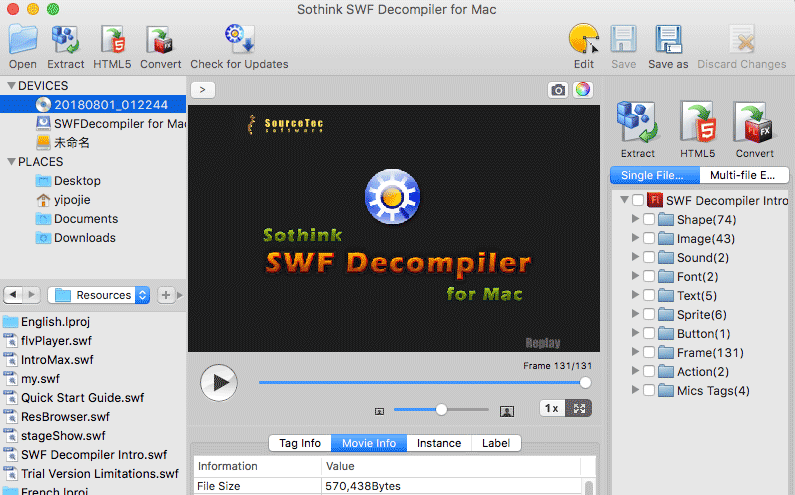
Task: Click the Save toolbar icon
Action: coord(623,40)
